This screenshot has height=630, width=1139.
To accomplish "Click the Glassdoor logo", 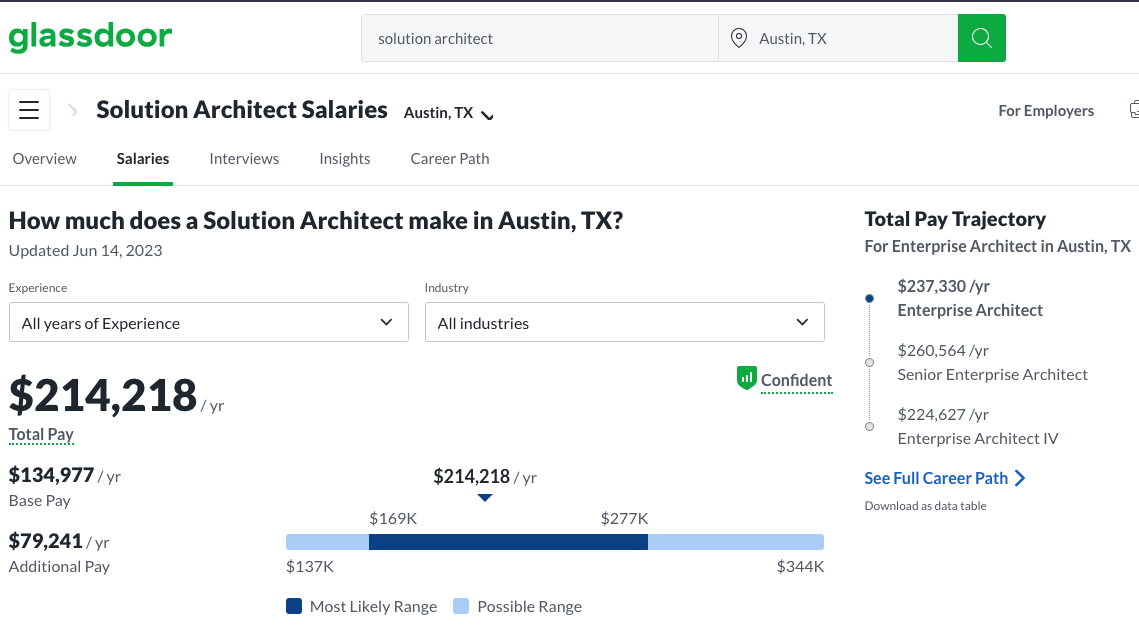I will (90, 38).
